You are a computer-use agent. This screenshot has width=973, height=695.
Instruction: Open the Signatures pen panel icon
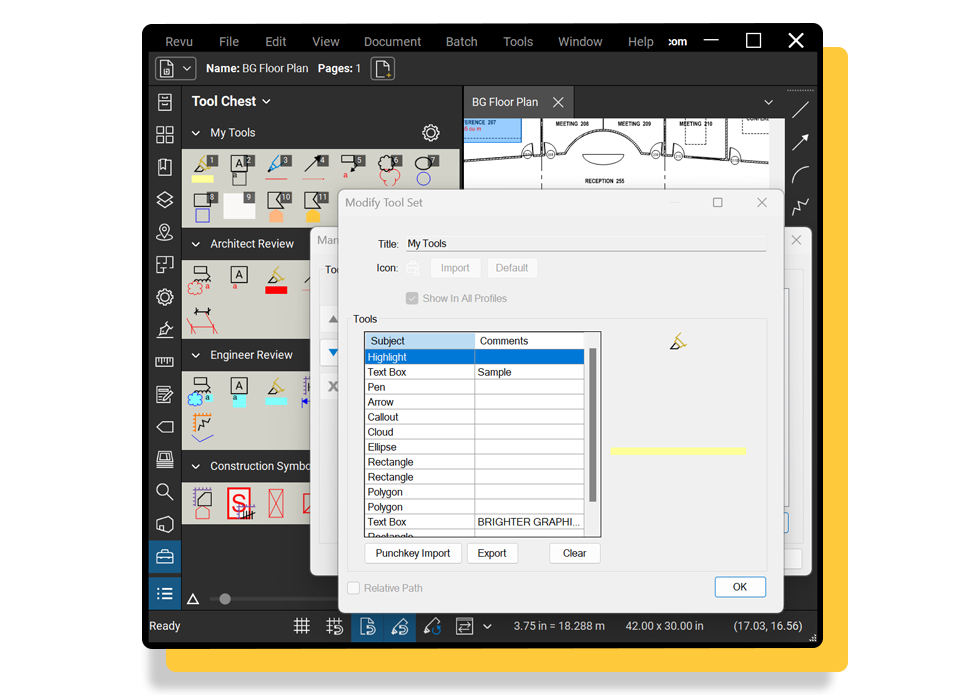pos(164,330)
